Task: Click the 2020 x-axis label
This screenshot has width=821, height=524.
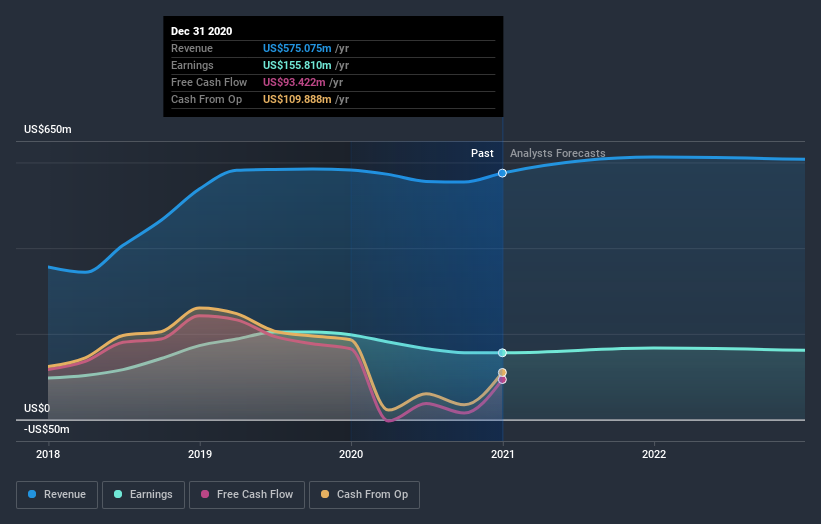Action: 351,454
